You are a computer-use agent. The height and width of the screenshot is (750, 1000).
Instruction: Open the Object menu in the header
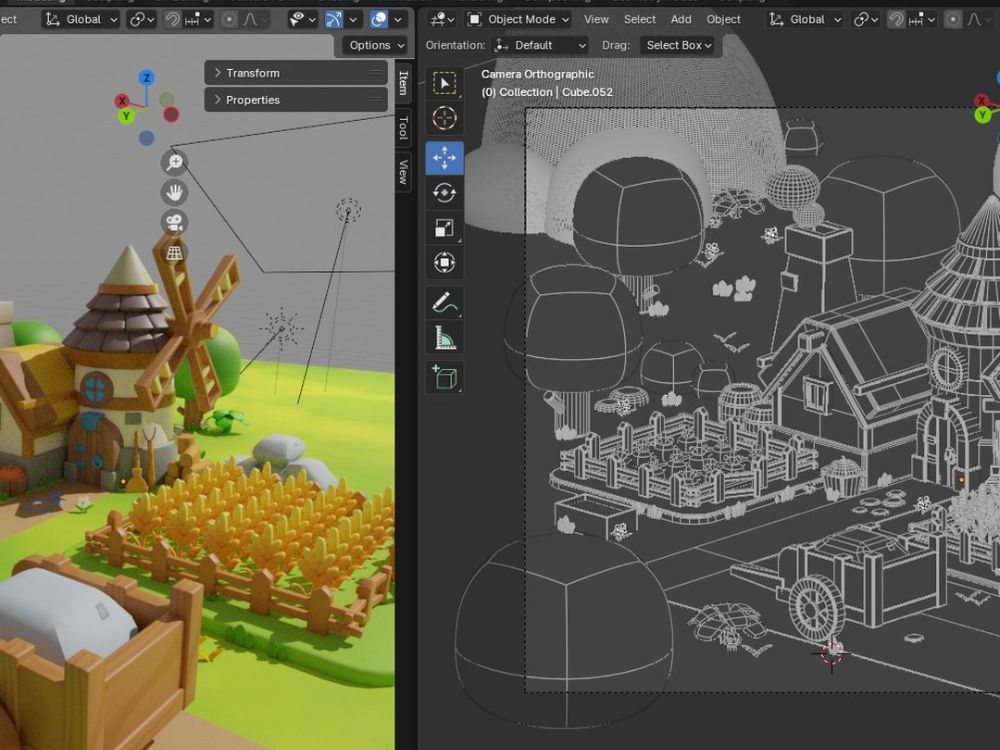click(723, 19)
